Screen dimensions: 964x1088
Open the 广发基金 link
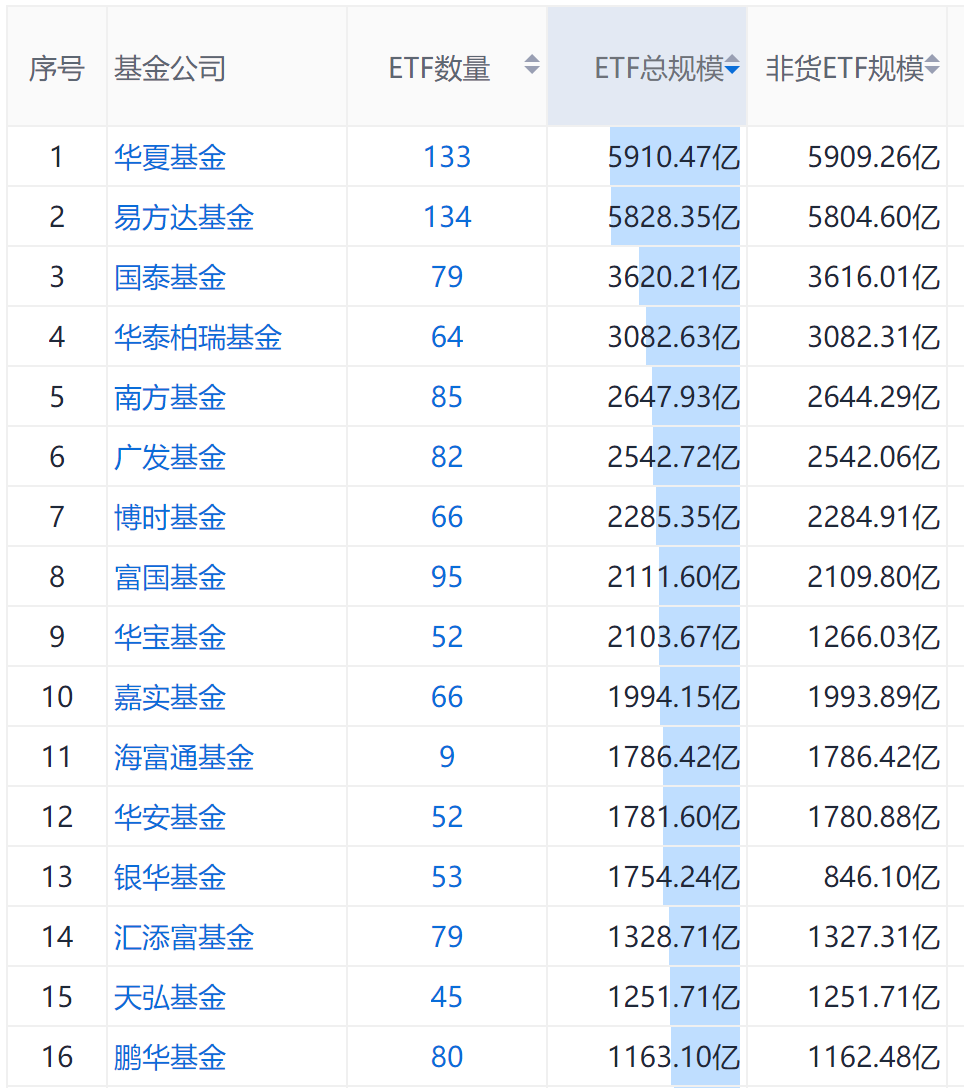pyautogui.click(x=170, y=457)
